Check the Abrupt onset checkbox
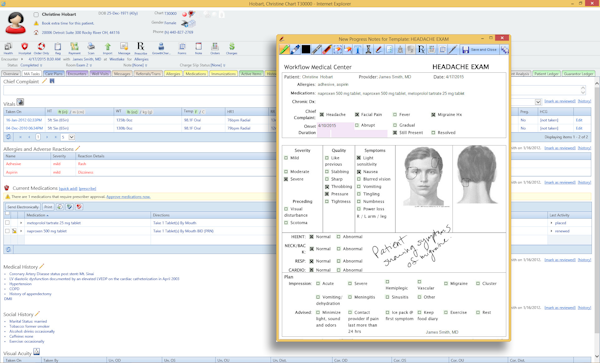The image size is (600, 363). [357, 125]
